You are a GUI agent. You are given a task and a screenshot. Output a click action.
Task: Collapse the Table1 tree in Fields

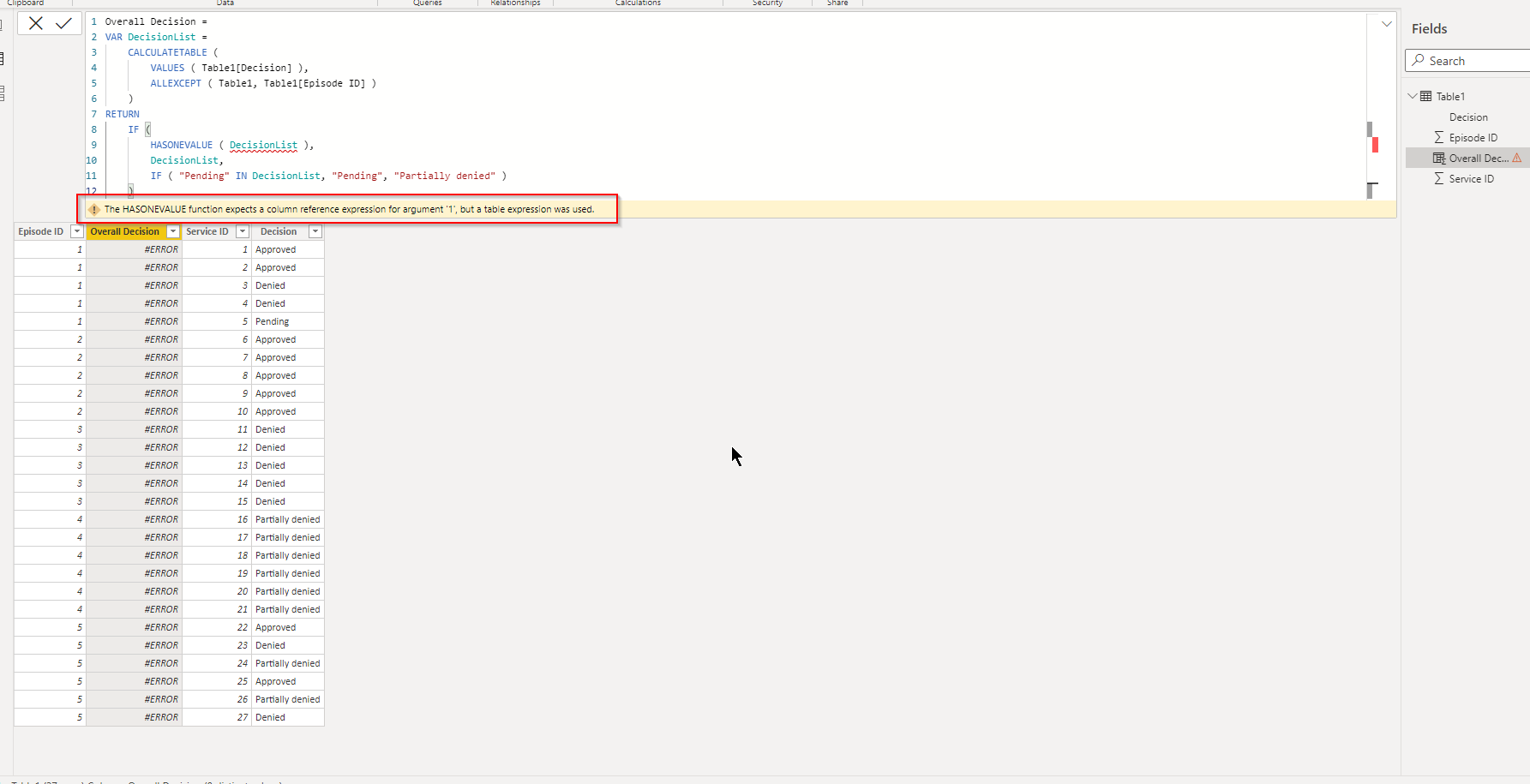pyautogui.click(x=1413, y=96)
